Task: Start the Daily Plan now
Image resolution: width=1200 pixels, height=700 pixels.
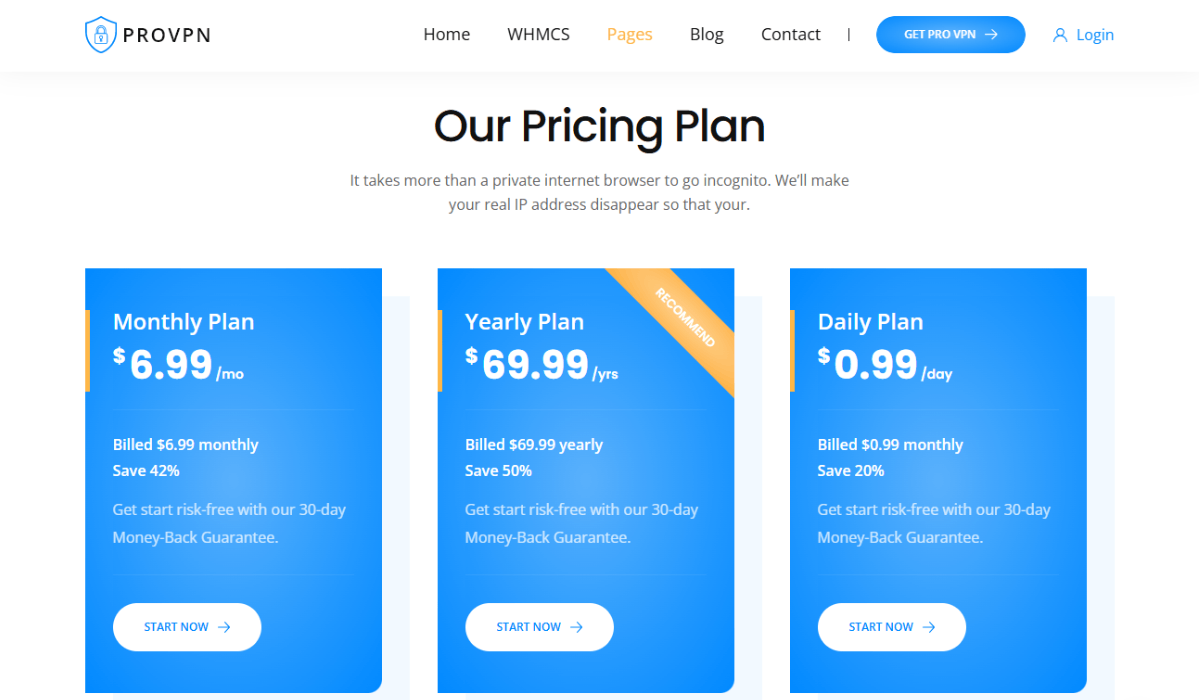Action: coord(892,627)
